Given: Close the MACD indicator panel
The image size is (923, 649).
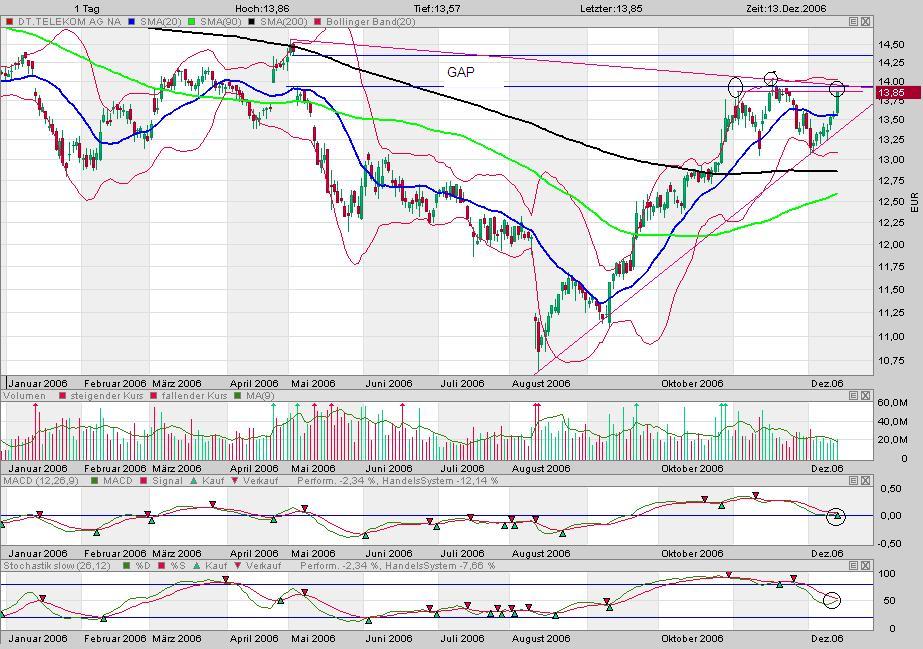Looking at the screenshot, I should 866,481.
